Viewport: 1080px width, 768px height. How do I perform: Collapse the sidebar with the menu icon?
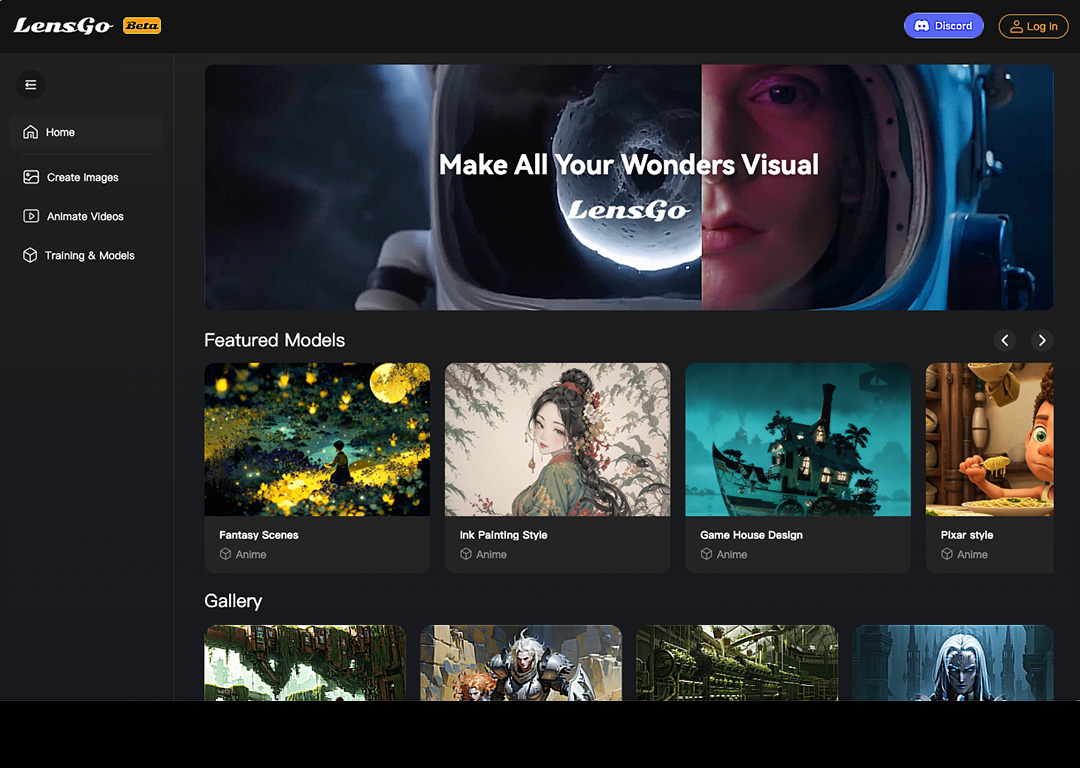point(31,85)
